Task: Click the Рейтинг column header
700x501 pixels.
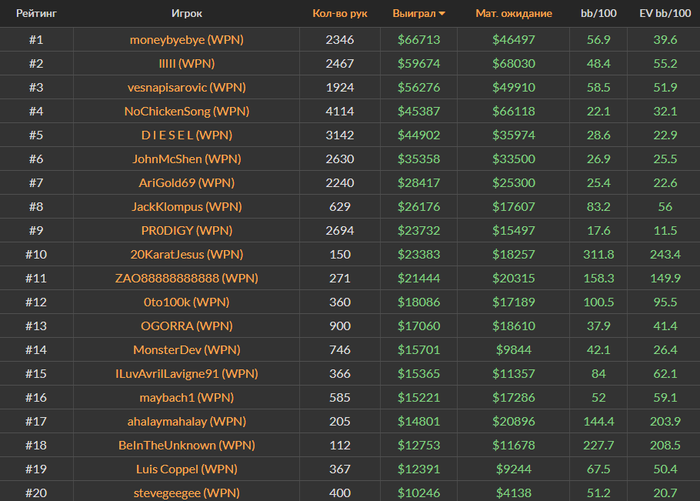Action: pyautogui.click(x=35, y=14)
